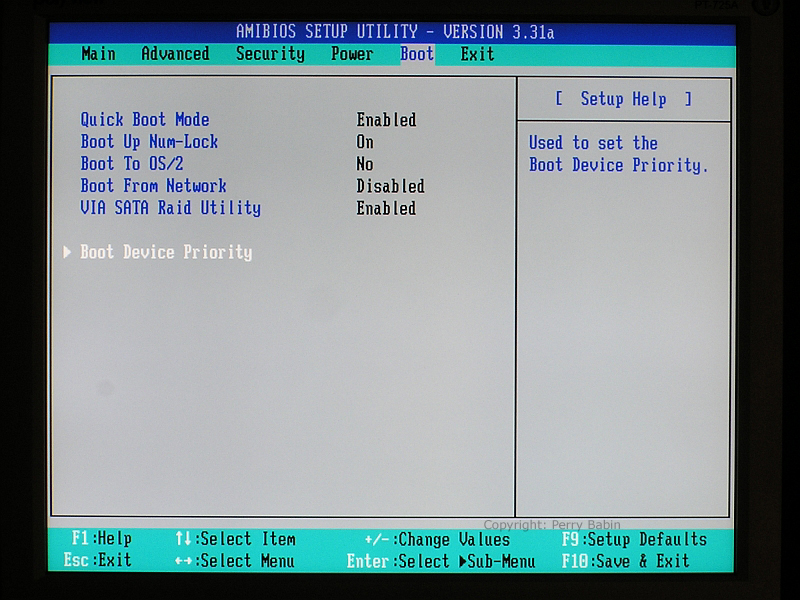800x600 pixels.
Task: Click the +/-:Change Values hint
Action: [437, 539]
